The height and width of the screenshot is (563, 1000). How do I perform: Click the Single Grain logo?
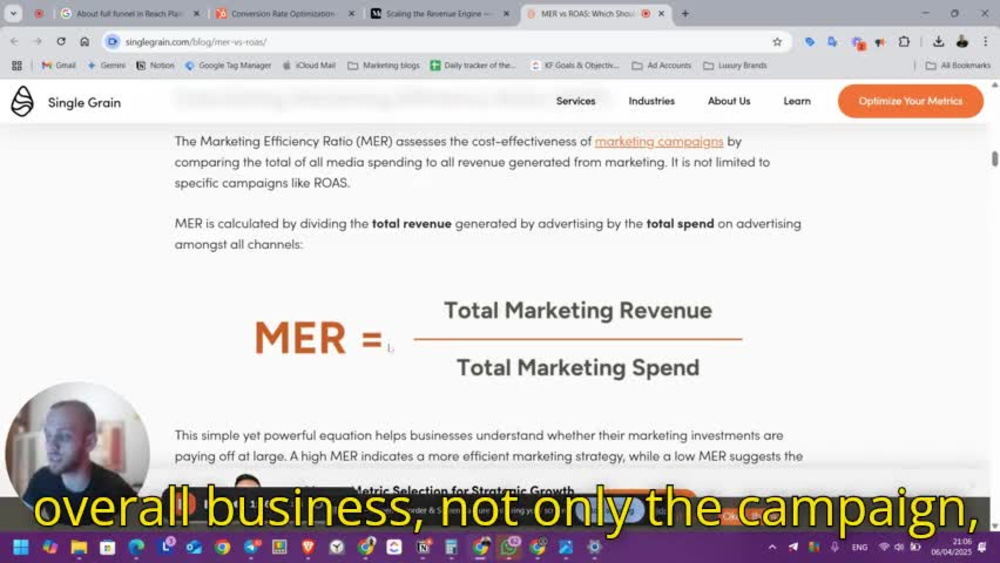(x=66, y=101)
